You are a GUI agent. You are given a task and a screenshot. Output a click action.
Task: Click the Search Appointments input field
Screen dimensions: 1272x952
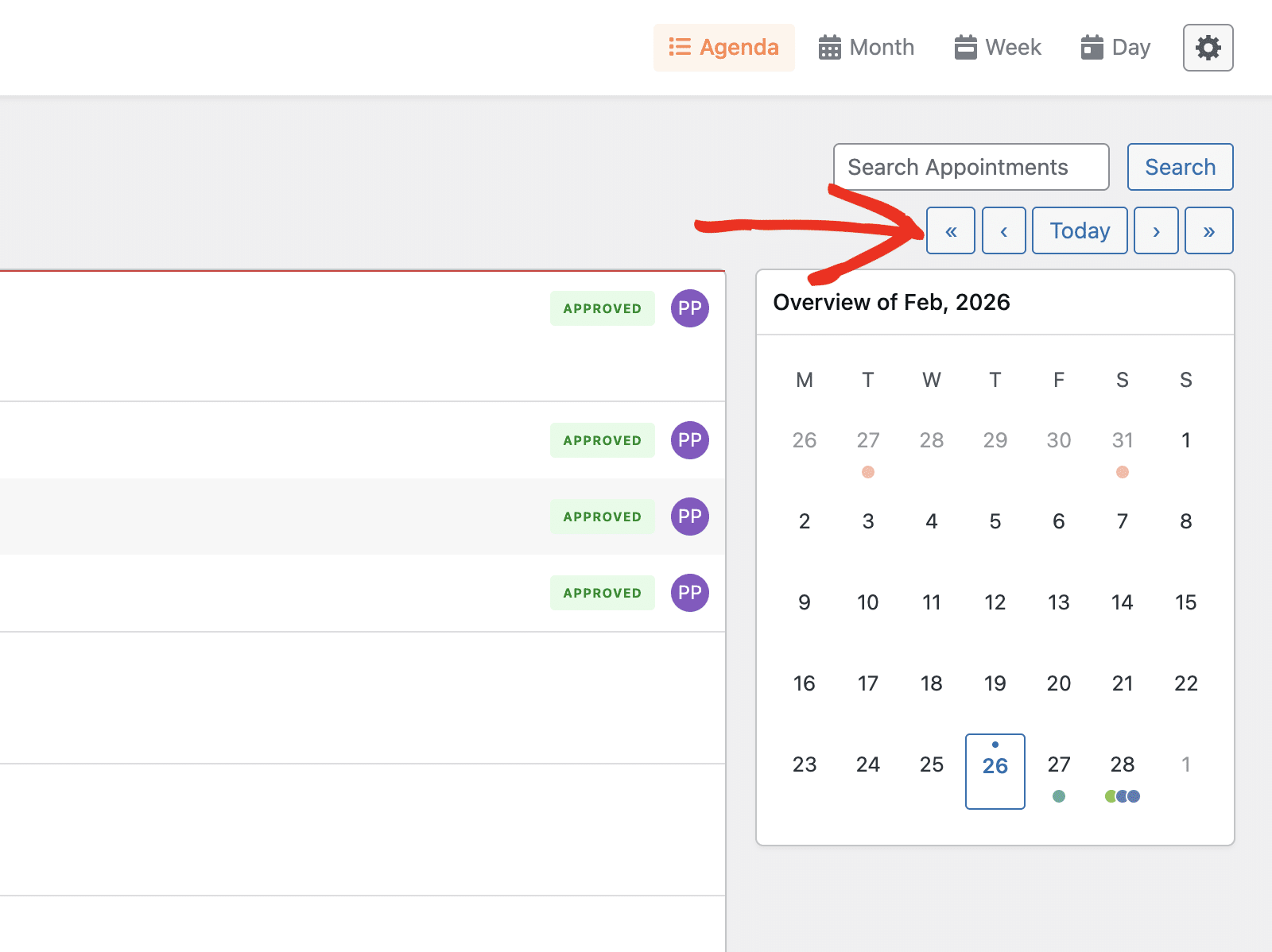coord(971,167)
